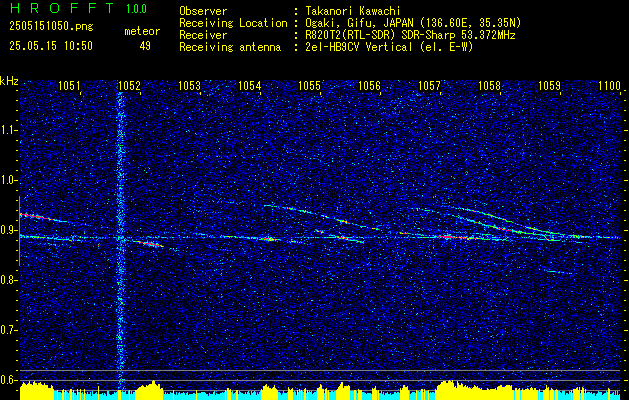Image resolution: width=629 pixels, height=400 pixels.
Task: Click the faint echo trace near 0.8 kHz at 1059
Action: 559,272
